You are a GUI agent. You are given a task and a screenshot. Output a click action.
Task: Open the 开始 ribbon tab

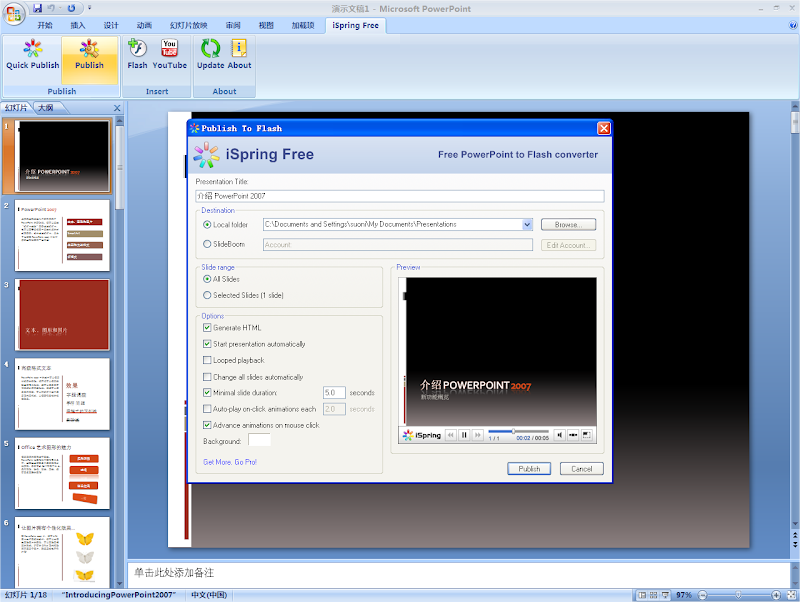point(45,25)
